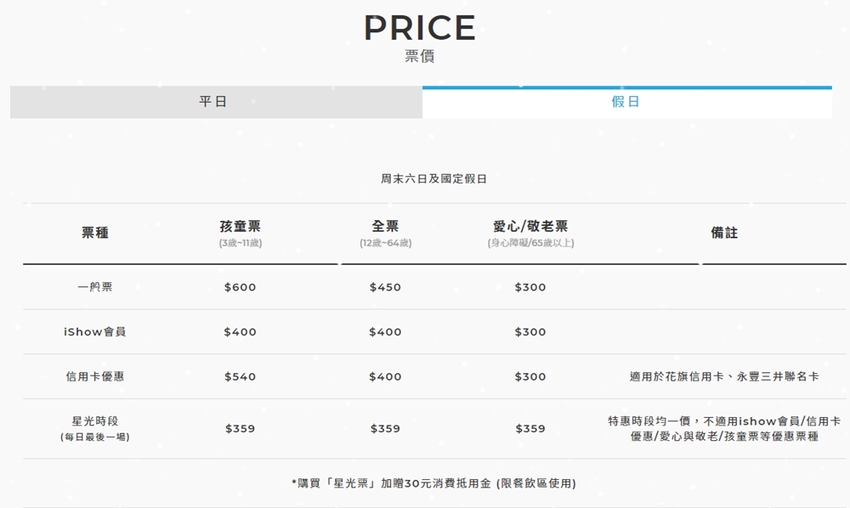This screenshot has width=850, height=508.
Task: Click the 花旗信用卡 credit card remark
Action: click(x=724, y=377)
